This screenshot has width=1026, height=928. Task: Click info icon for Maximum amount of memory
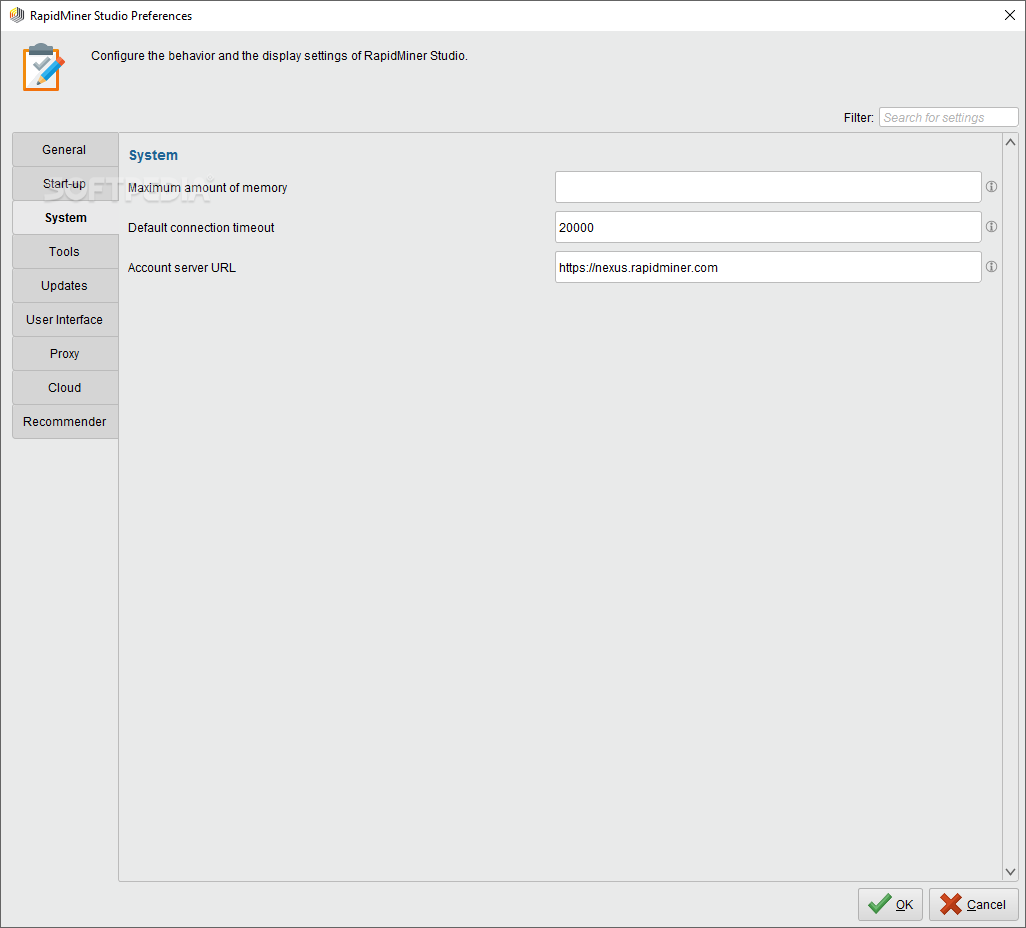pyautogui.click(x=991, y=187)
